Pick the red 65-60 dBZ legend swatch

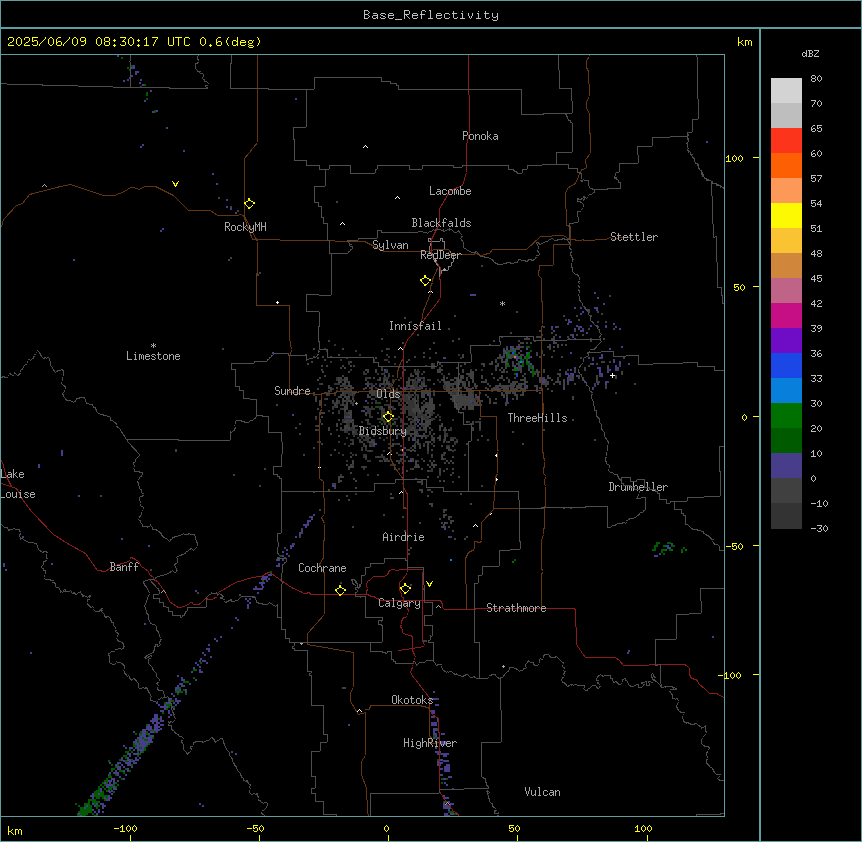[786, 141]
